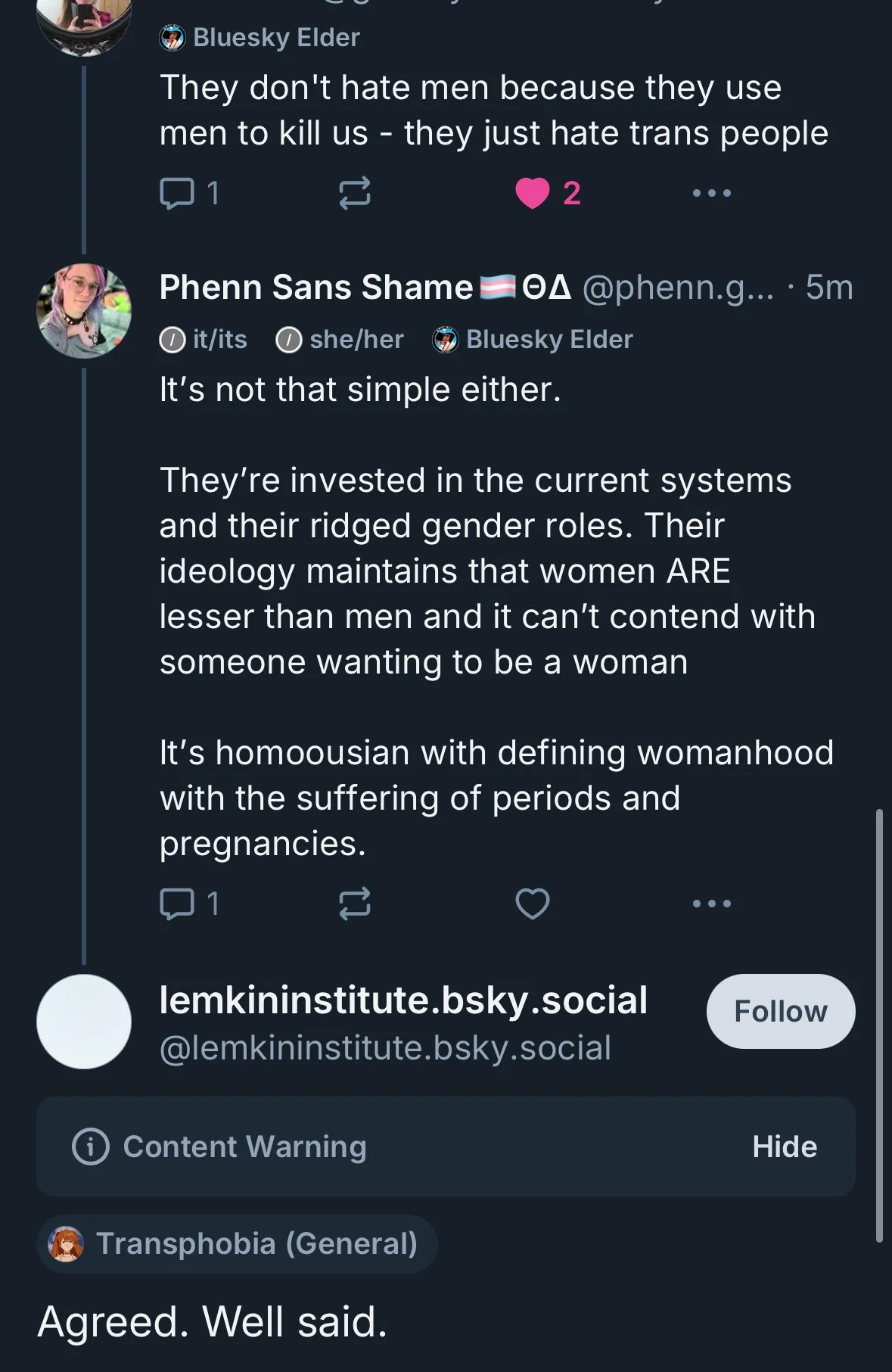Like Phenn Sans Shame's post
The width and height of the screenshot is (892, 1372).
pos(532,904)
